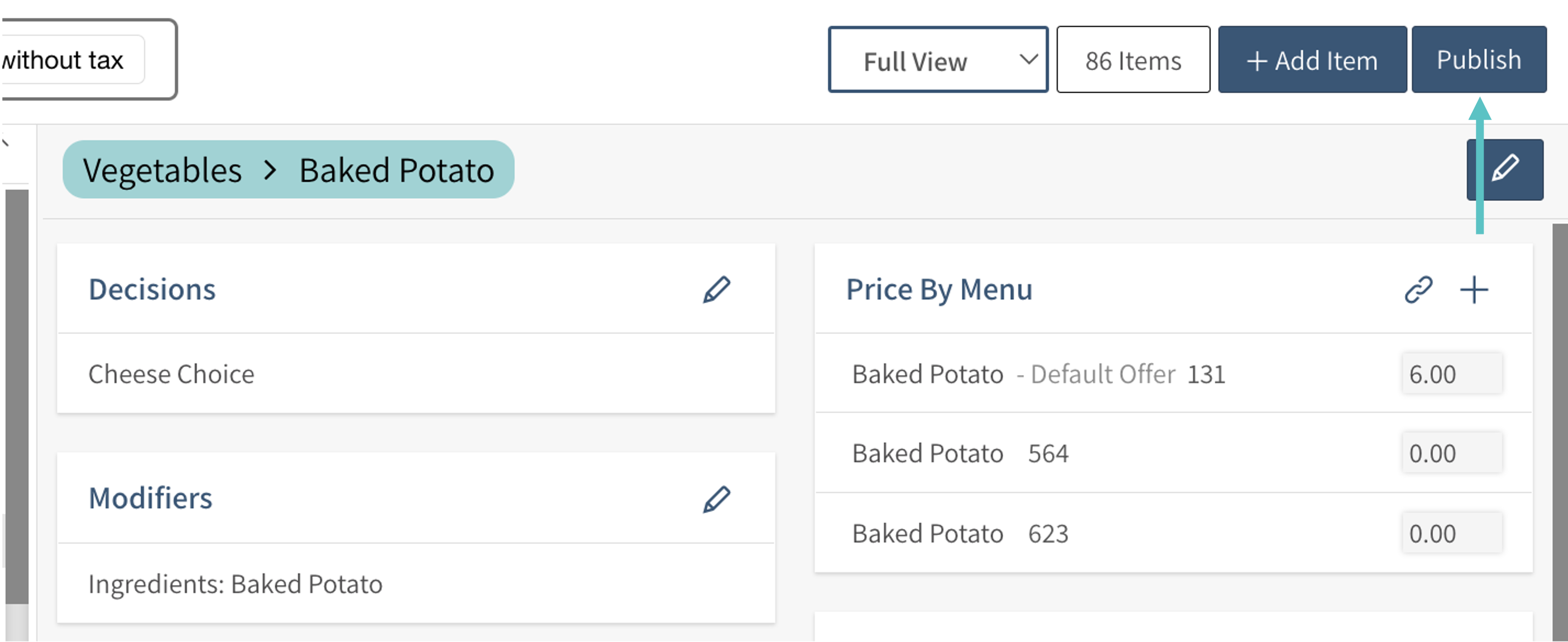Click the Add Item button
1568x642 pixels.
click(x=1312, y=60)
